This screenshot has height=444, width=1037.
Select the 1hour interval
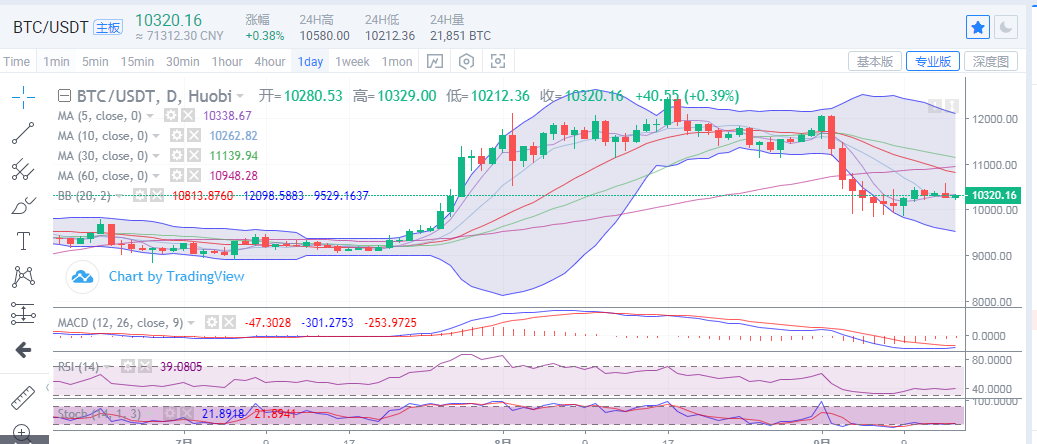click(227, 62)
